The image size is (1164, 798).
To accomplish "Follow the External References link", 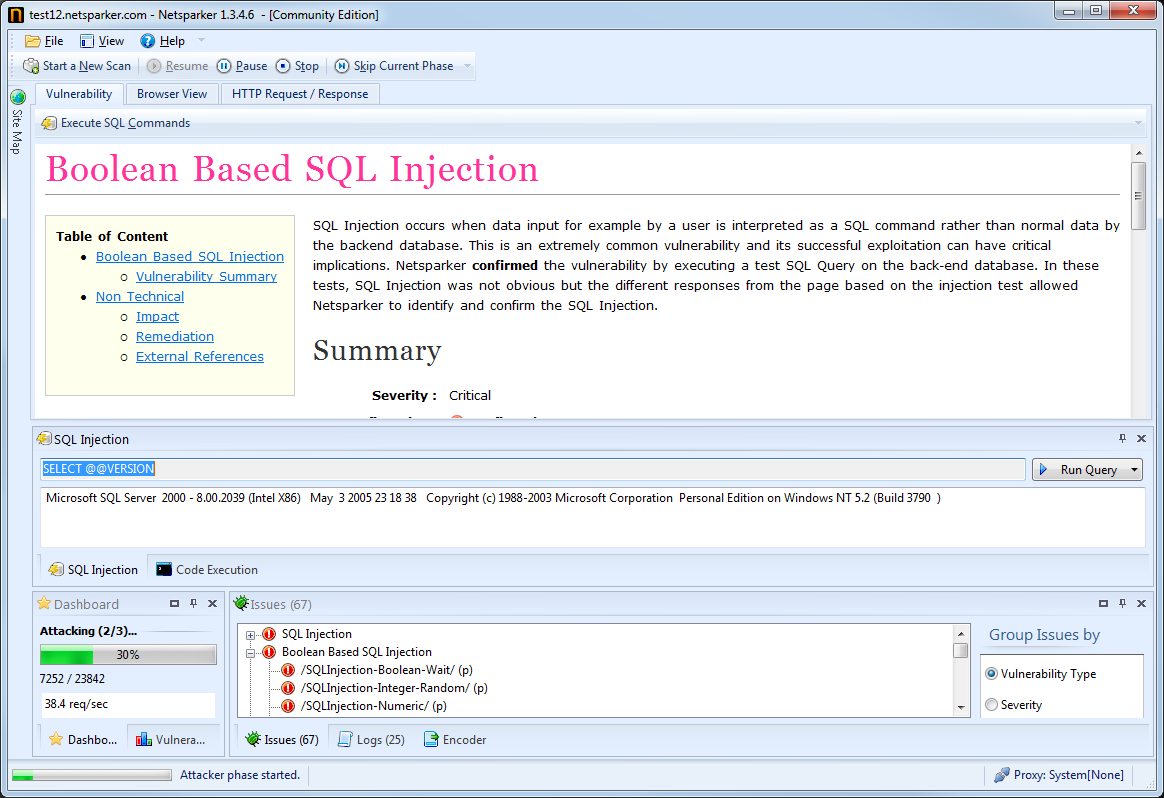I will 200,356.
